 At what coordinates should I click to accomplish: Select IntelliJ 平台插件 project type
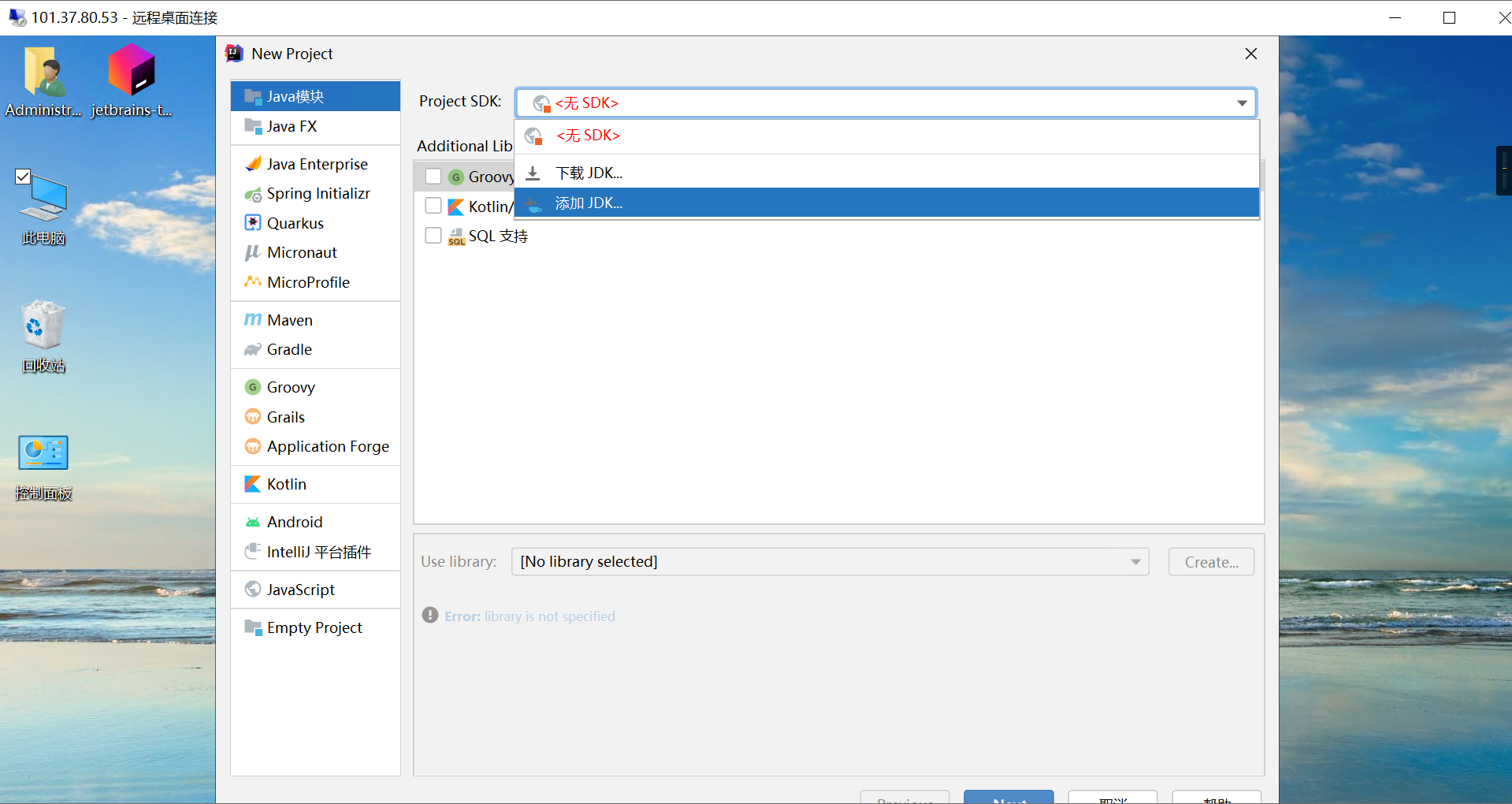(315, 552)
